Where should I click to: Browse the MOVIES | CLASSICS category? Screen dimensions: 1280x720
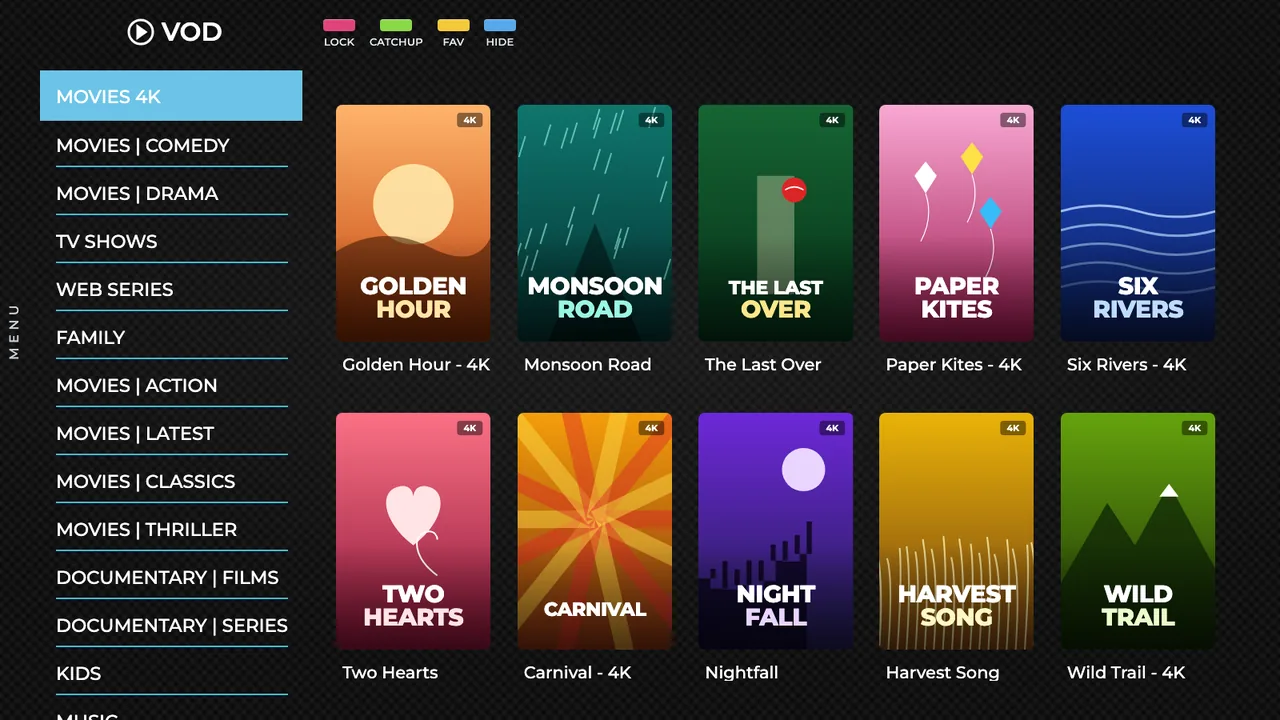tap(172, 481)
